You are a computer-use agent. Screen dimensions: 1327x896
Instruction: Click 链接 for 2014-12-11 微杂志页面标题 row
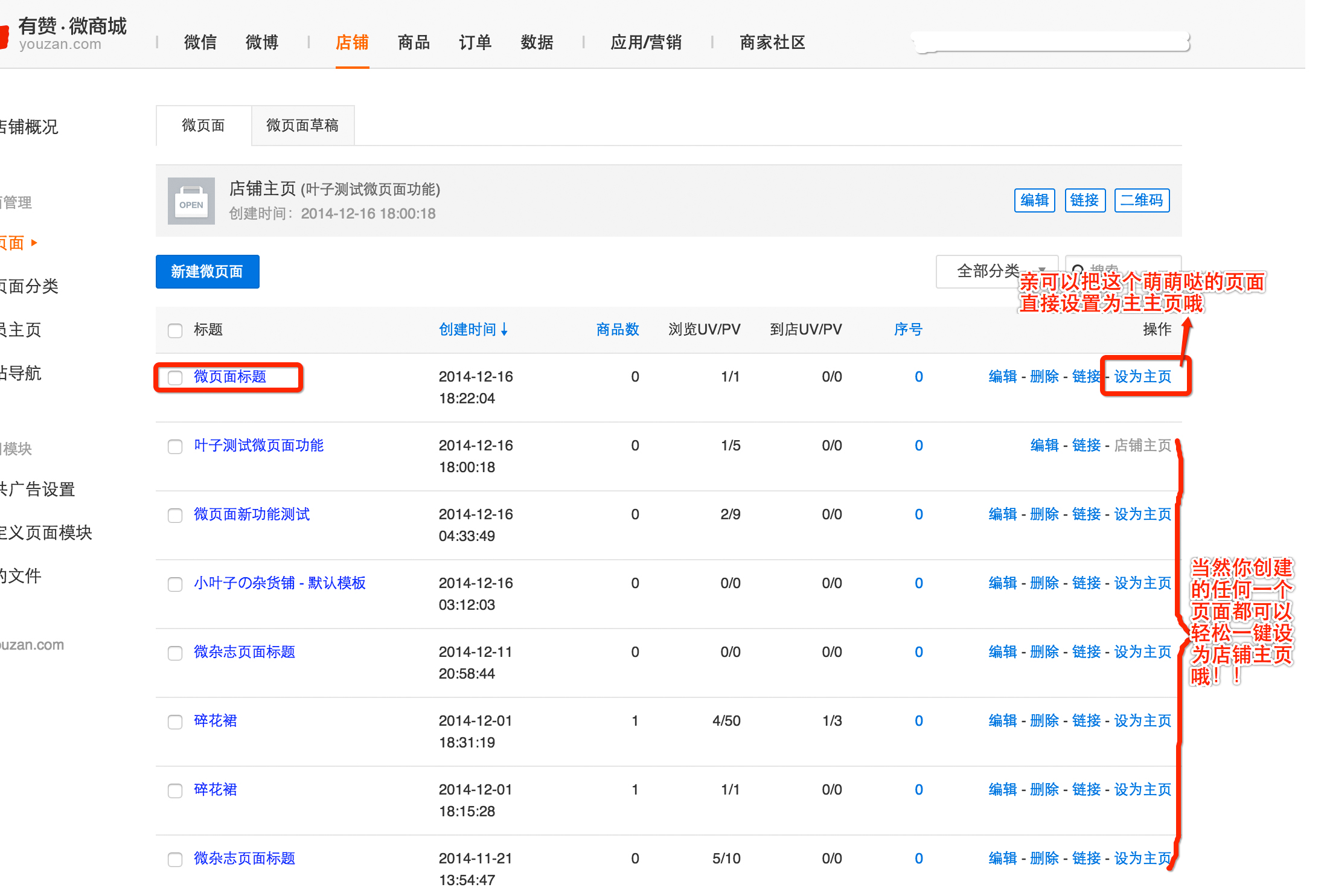(x=1086, y=652)
